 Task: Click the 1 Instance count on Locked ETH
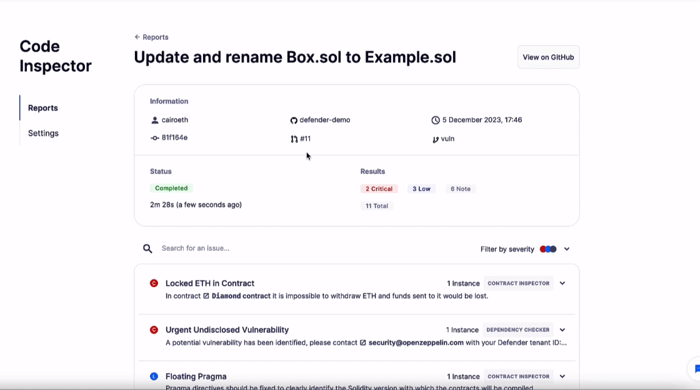(x=463, y=283)
